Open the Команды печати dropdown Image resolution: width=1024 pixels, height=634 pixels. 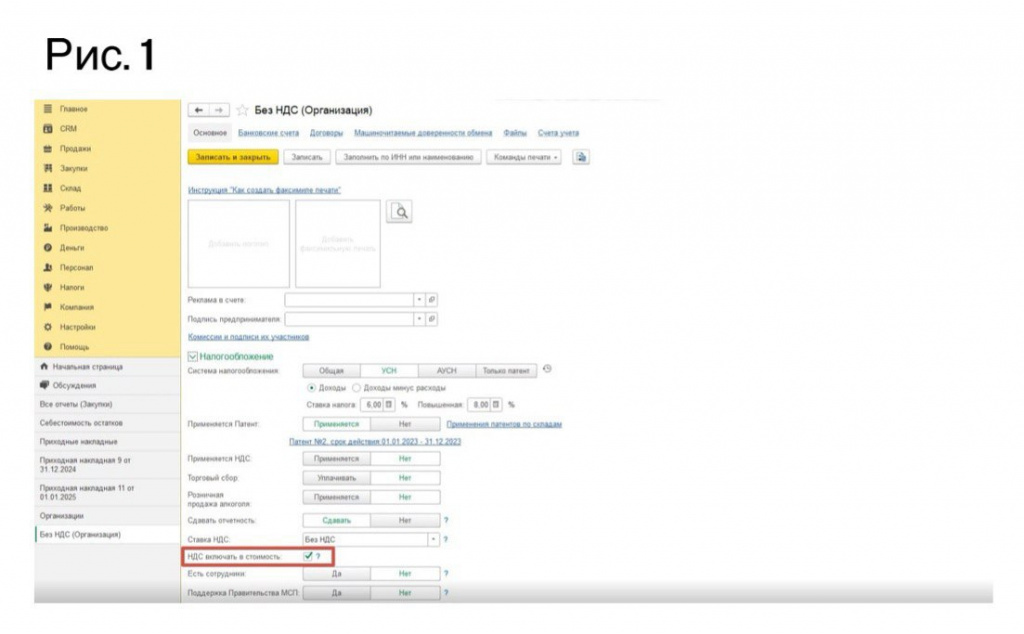point(525,157)
